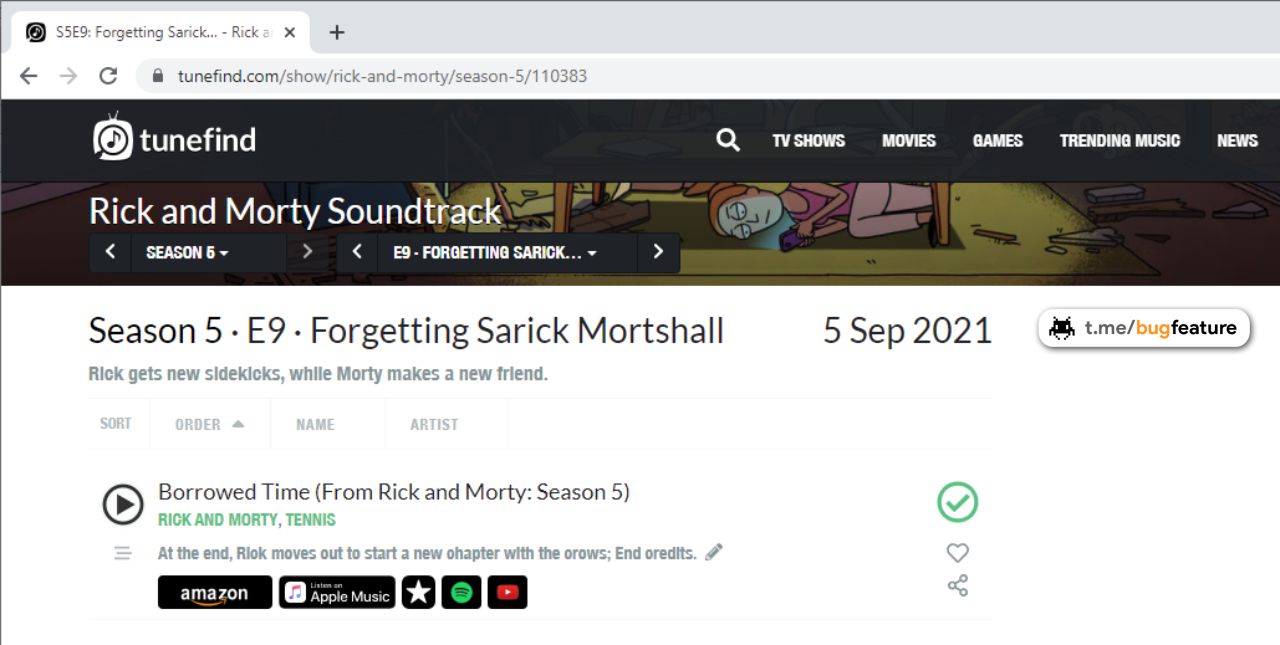
Task: Go forward in browser history
Action: coord(68,76)
